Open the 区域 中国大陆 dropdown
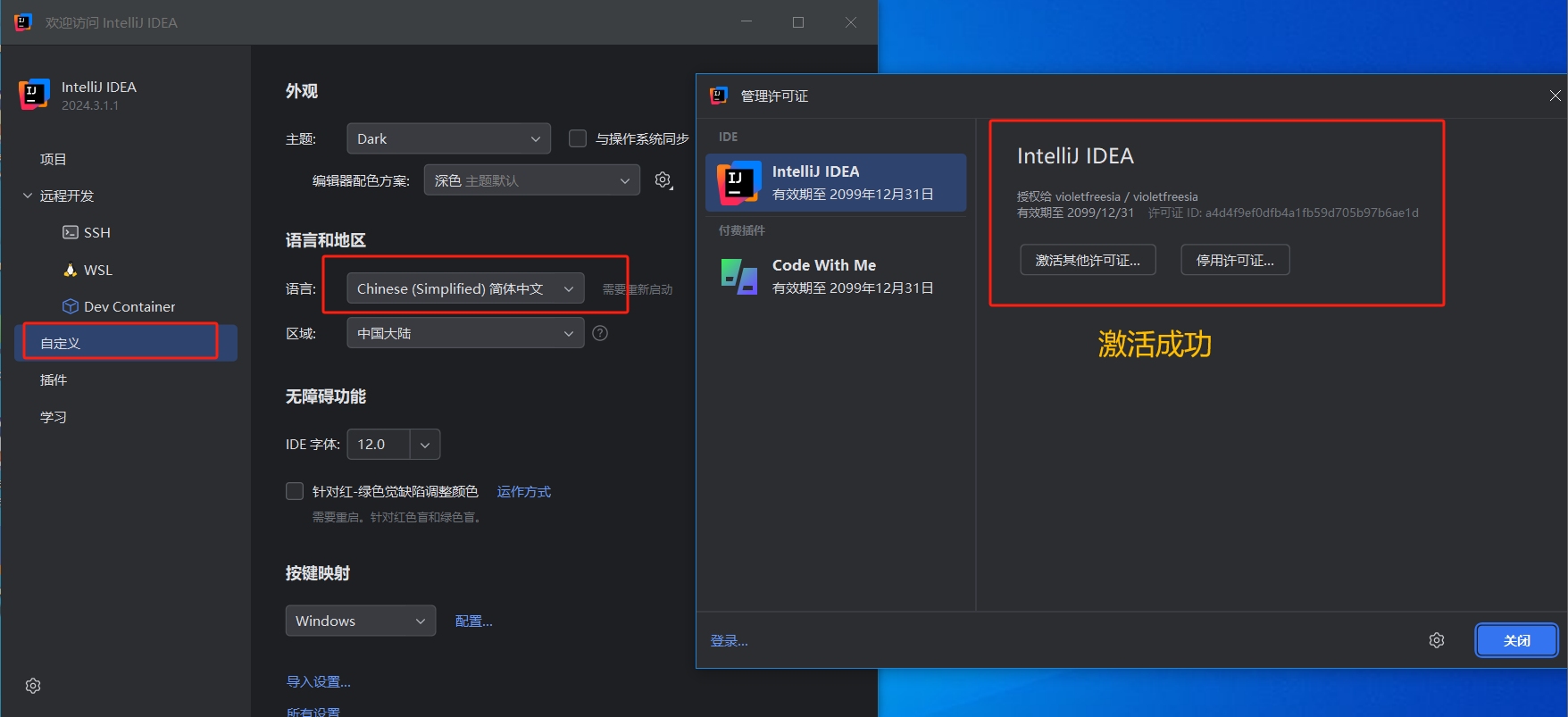This screenshot has height=717, width=1568. point(465,333)
